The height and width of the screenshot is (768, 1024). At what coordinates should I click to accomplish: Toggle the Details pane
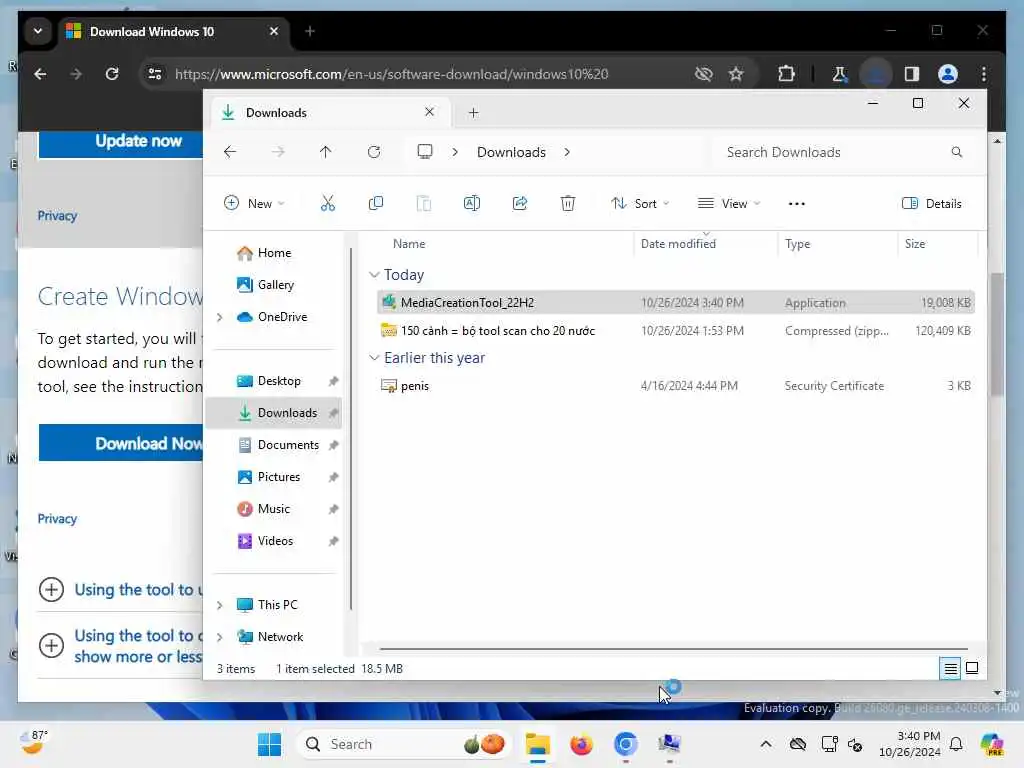(932, 204)
